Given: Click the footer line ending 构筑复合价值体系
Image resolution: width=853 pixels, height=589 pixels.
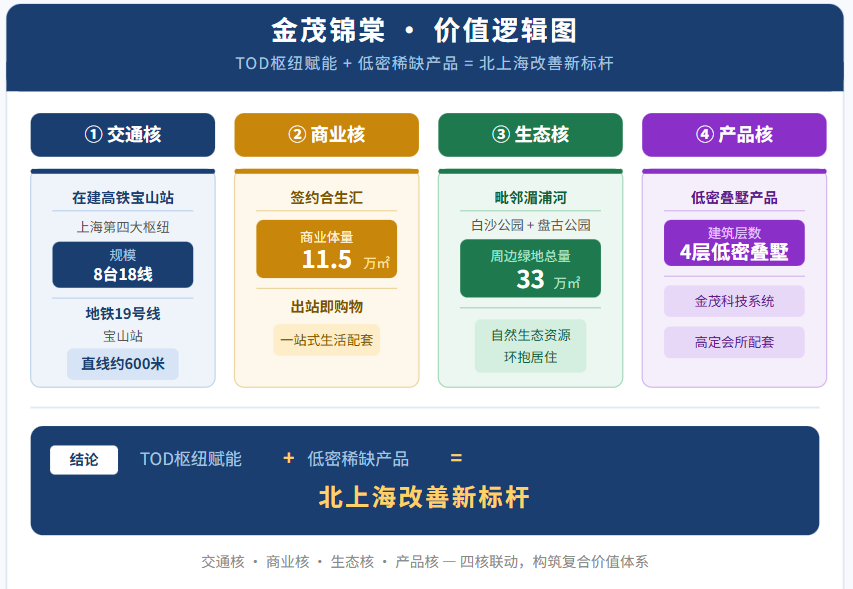Looking at the screenshot, I should tap(424, 562).
